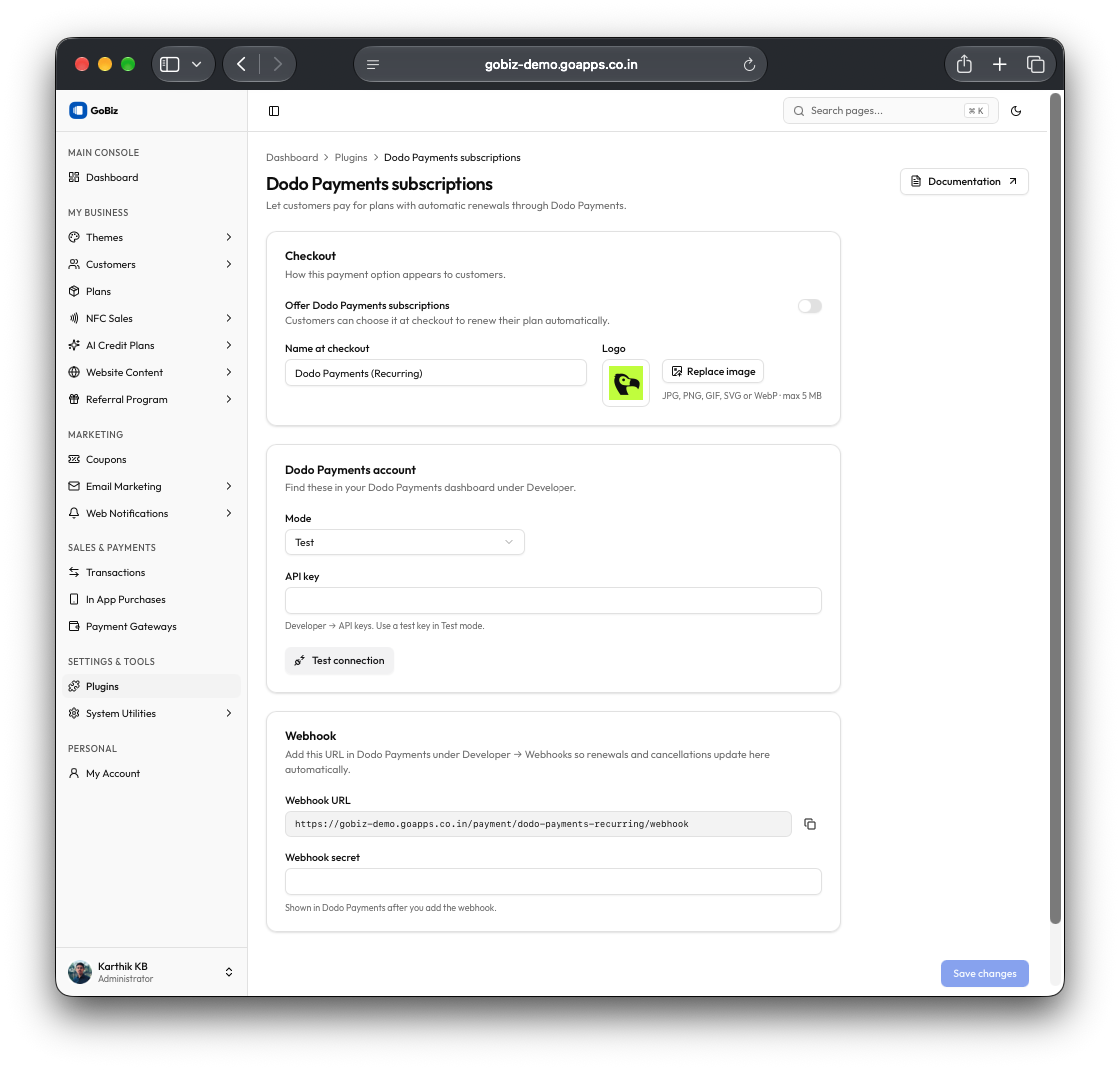1120x1070 pixels.
Task: Click the Dashboard grid icon
Action: (x=74, y=177)
